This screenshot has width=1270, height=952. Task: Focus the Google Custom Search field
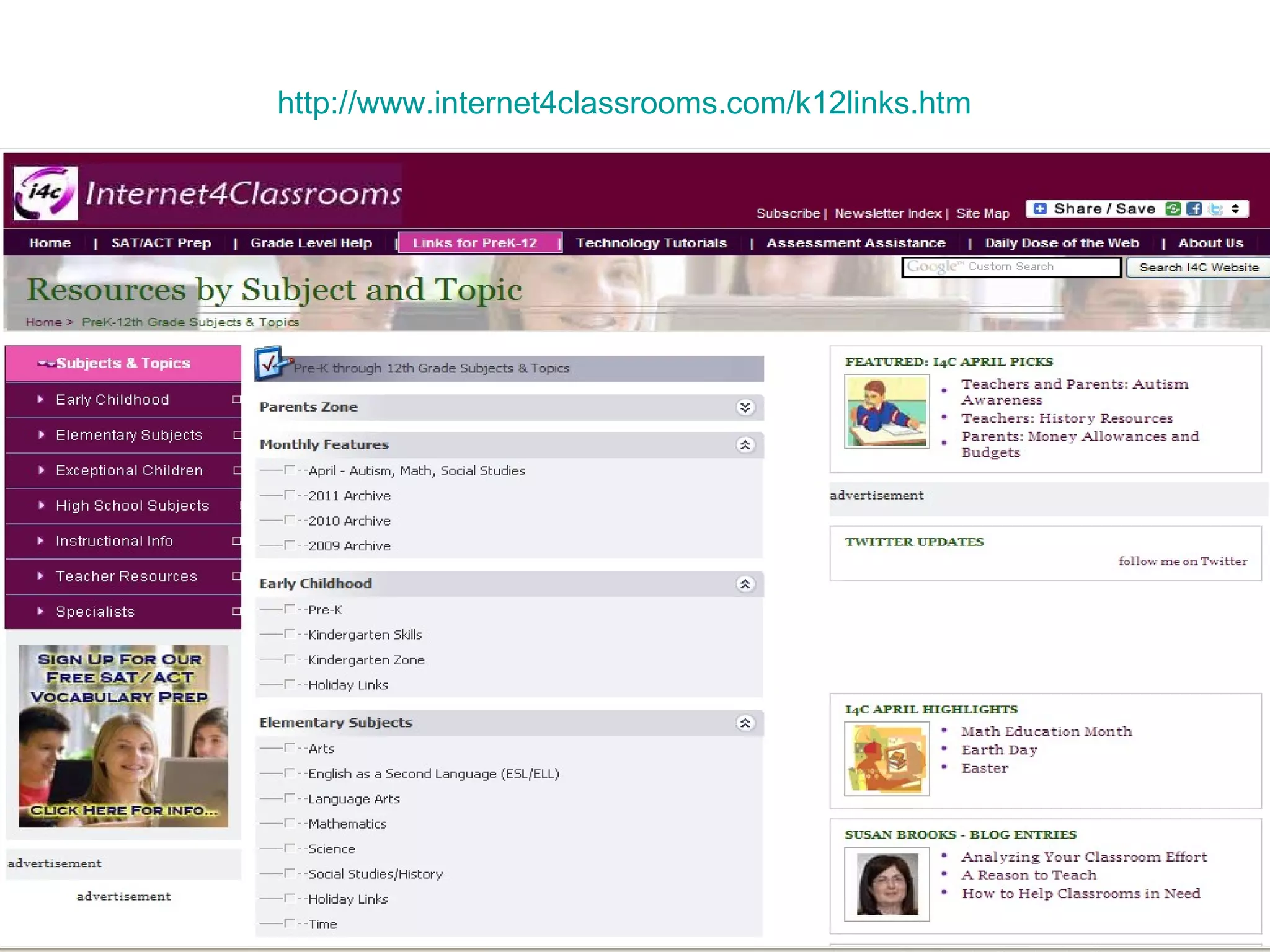click(x=1011, y=267)
